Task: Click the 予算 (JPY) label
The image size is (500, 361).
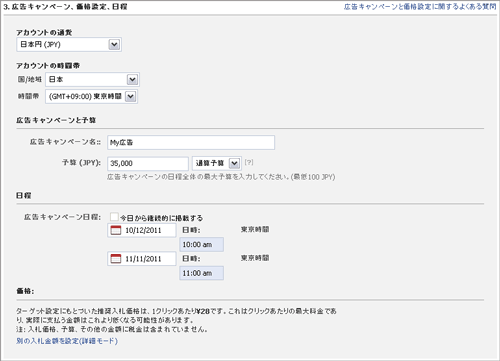Action: 81,163
